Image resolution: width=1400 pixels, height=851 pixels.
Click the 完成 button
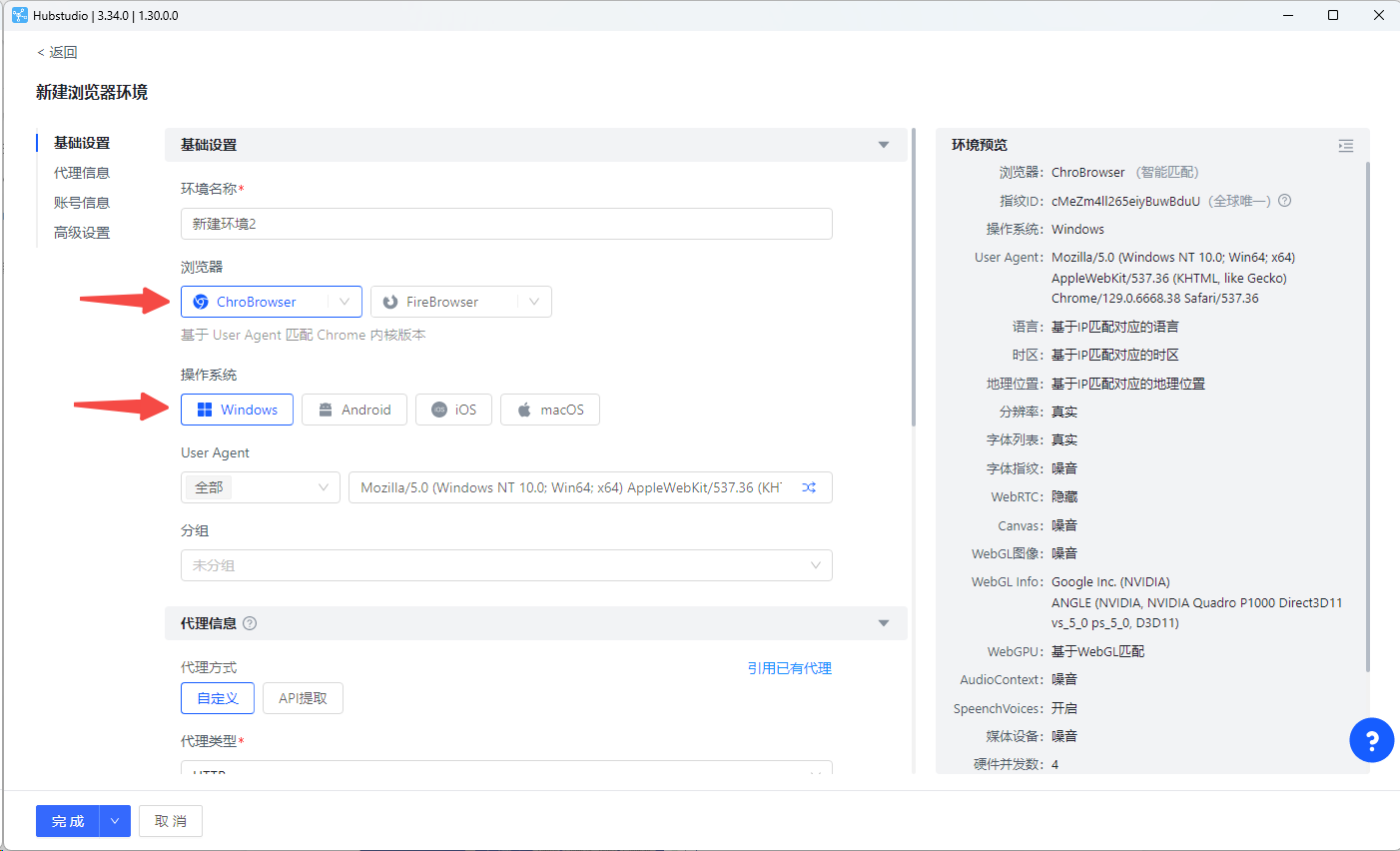[x=68, y=821]
